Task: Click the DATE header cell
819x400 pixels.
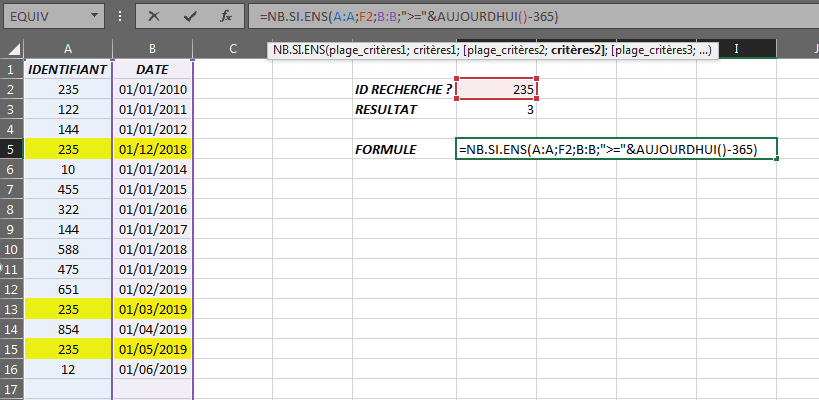Action: pyautogui.click(x=152, y=69)
